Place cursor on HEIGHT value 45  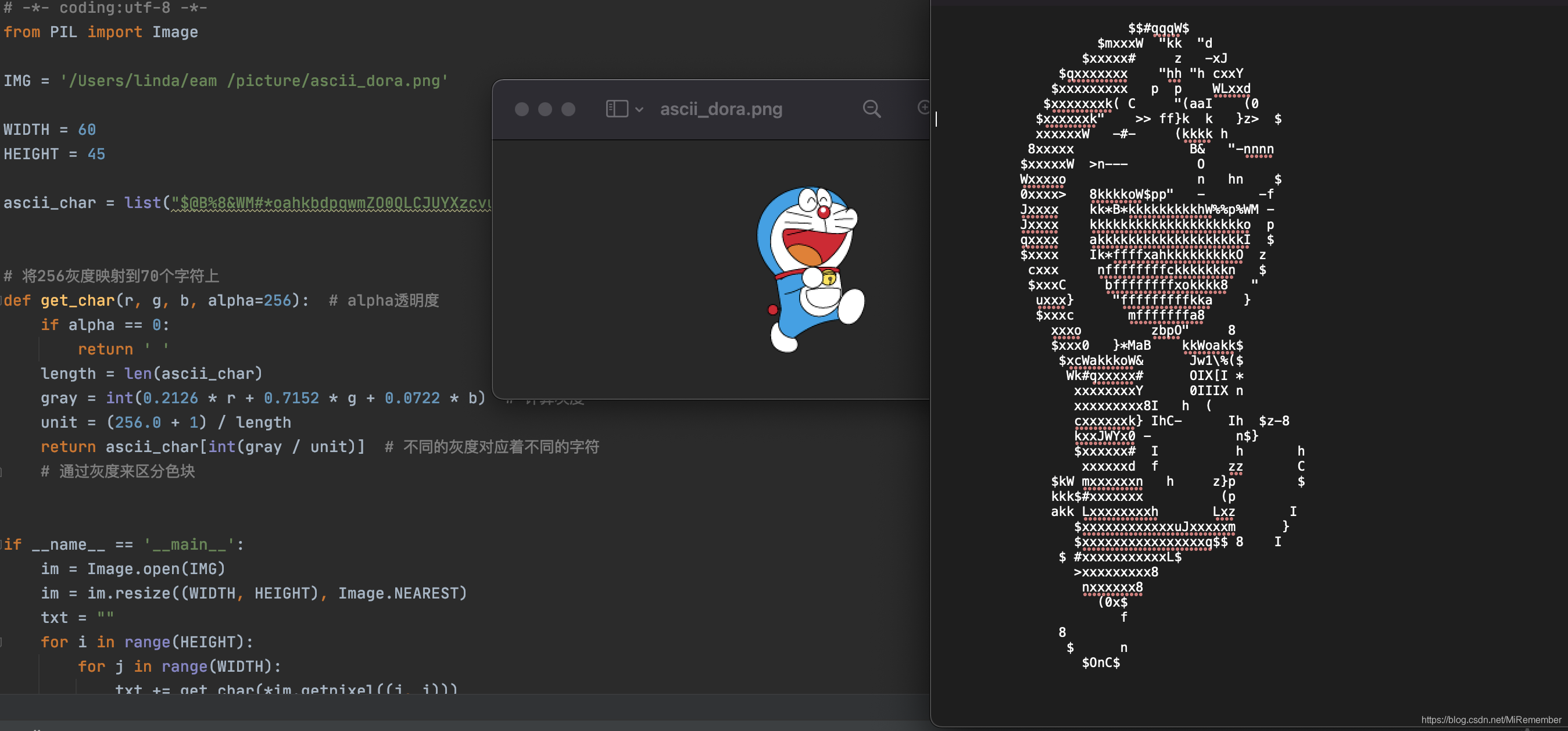pyautogui.click(x=96, y=154)
